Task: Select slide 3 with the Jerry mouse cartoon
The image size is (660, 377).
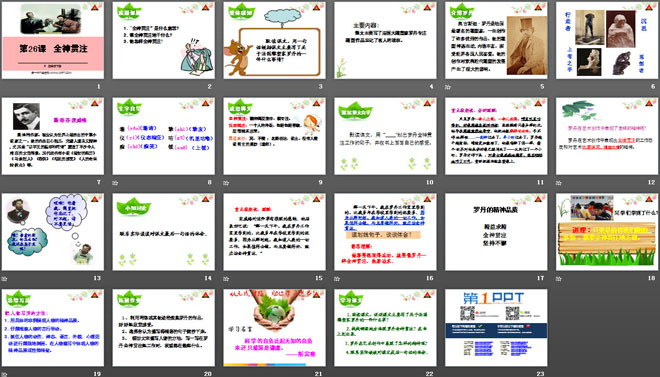Action: 274,40
